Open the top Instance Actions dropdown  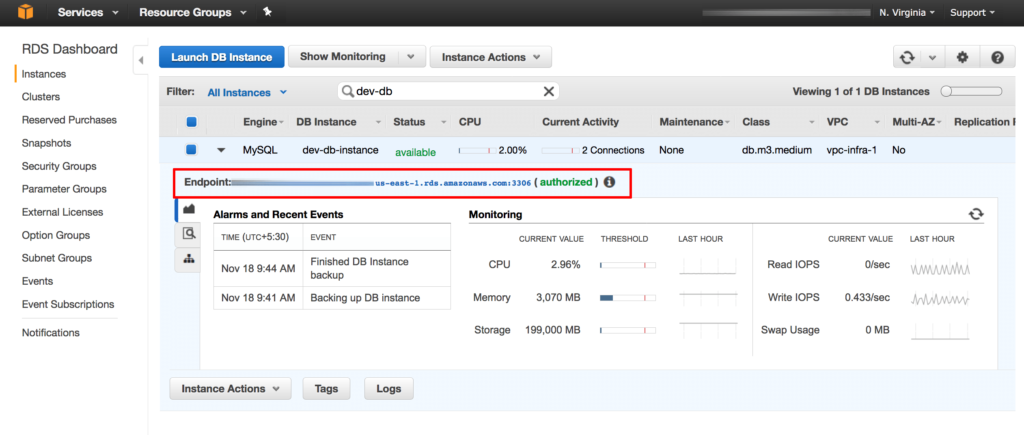(490, 57)
